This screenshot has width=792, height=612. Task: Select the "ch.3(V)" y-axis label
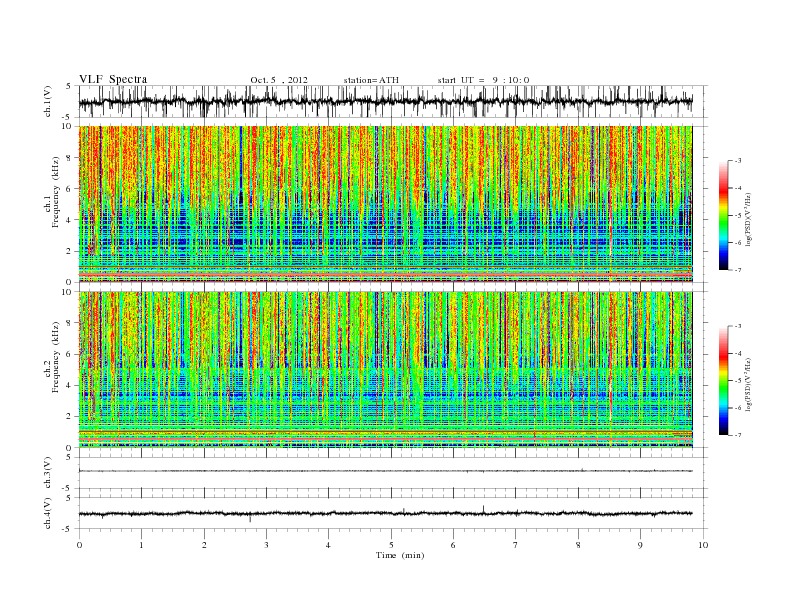(48, 473)
